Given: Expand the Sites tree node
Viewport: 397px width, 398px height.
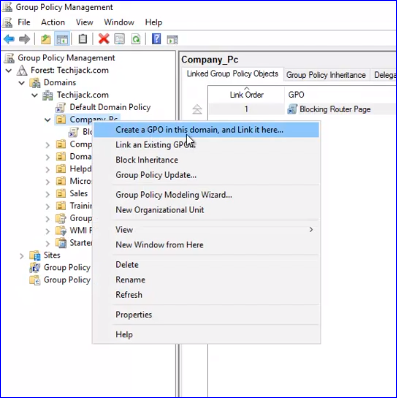Looking at the screenshot, I should pyautogui.click(x=22, y=256).
